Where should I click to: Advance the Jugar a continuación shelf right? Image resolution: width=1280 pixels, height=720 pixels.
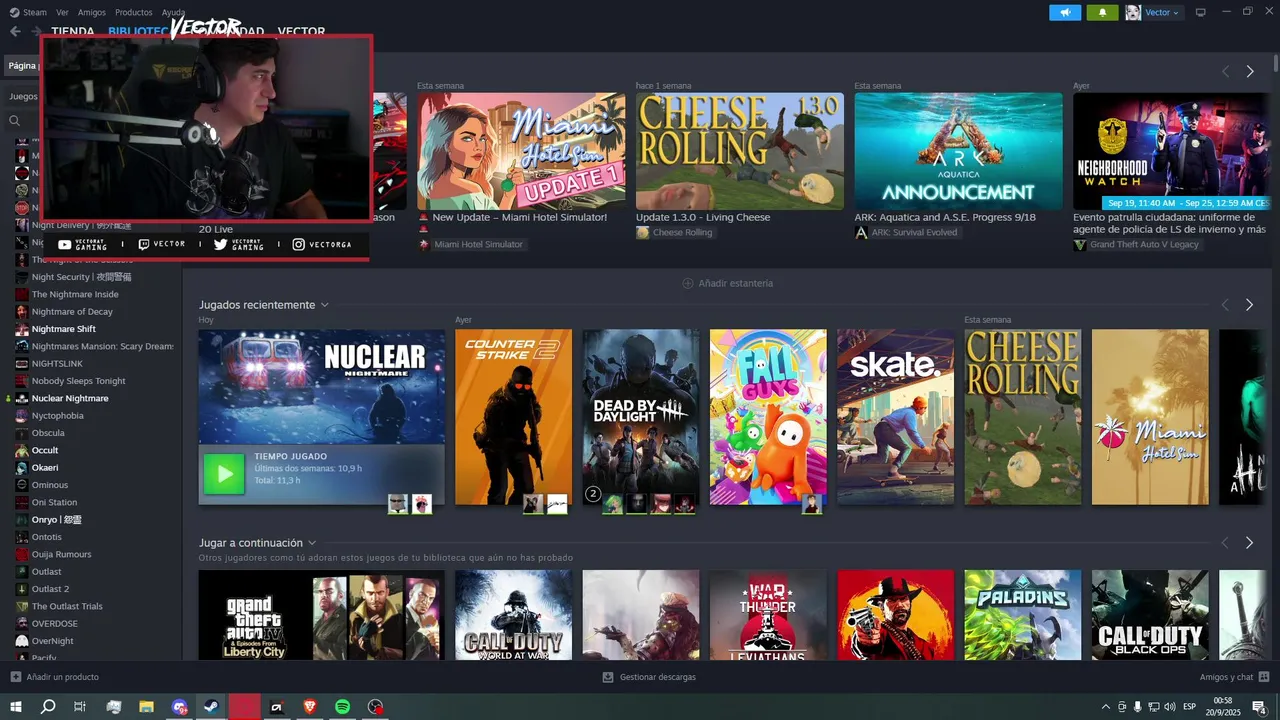[x=1249, y=543]
